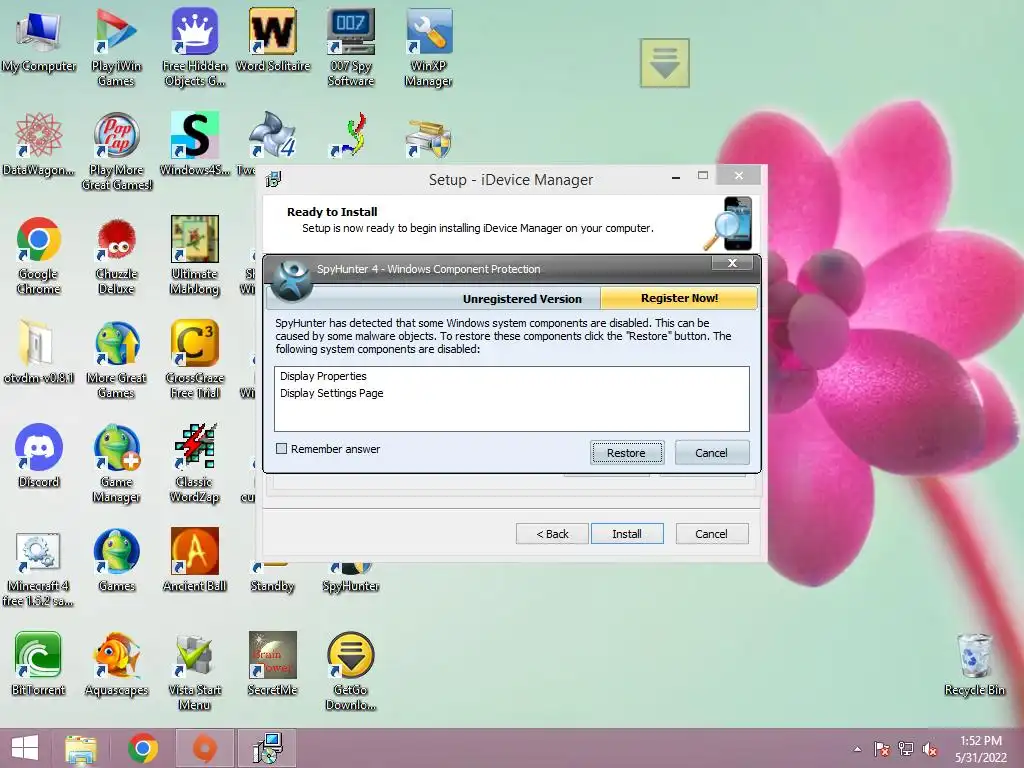Cancel the iDevice Manager setup
1024x768 pixels.
click(711, 534)
